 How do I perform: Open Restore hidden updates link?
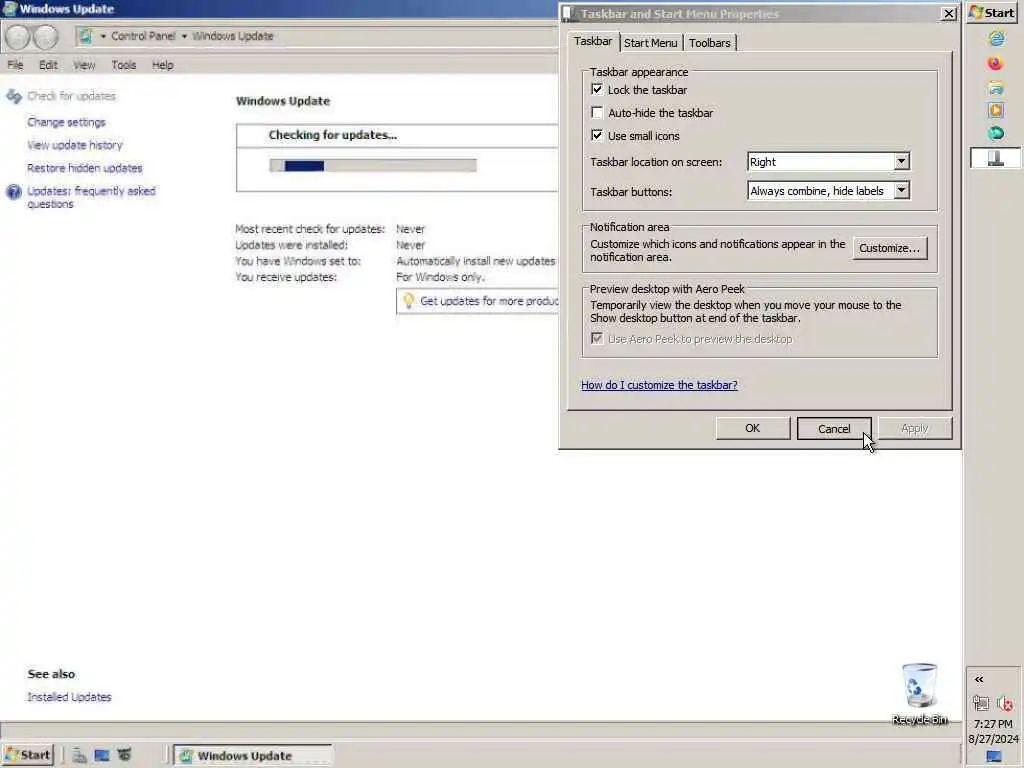pyautogui.click(x=84, y=168)
